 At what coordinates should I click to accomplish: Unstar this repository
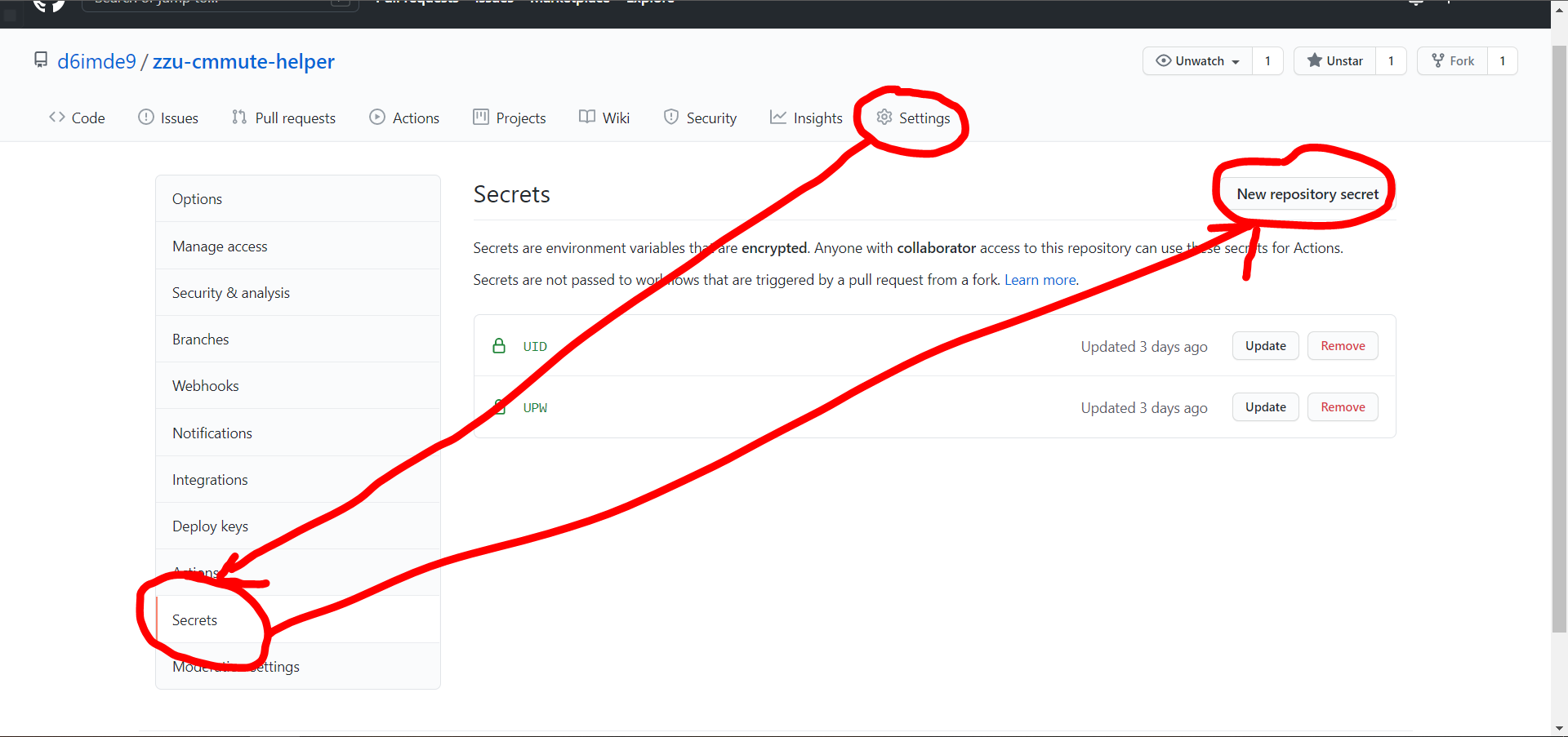click(1335, 61)
